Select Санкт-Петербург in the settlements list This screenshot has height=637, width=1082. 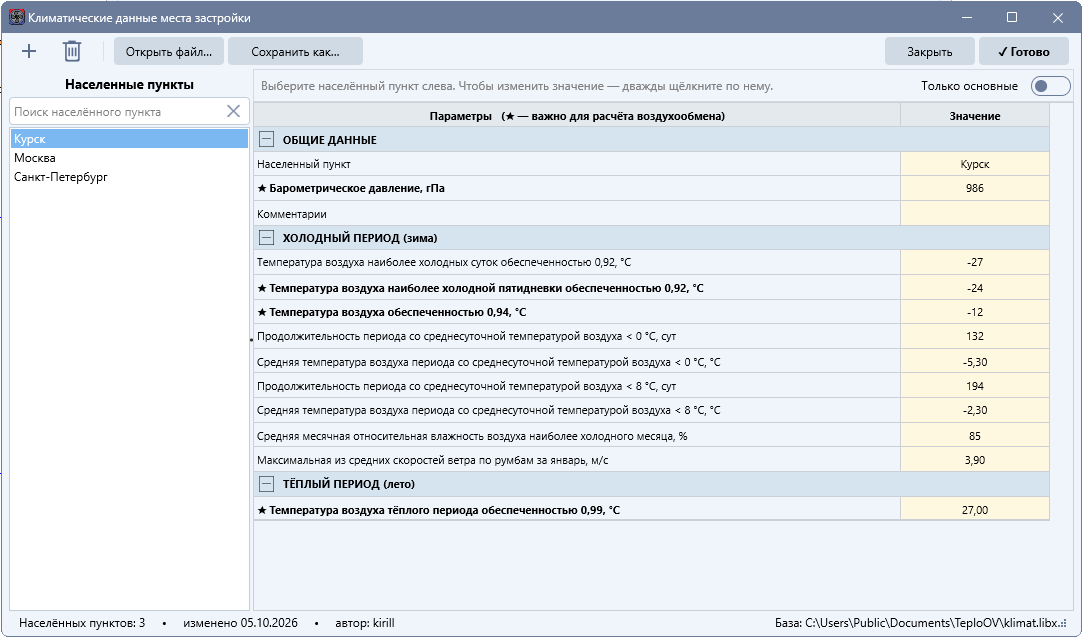click(129, 177)
